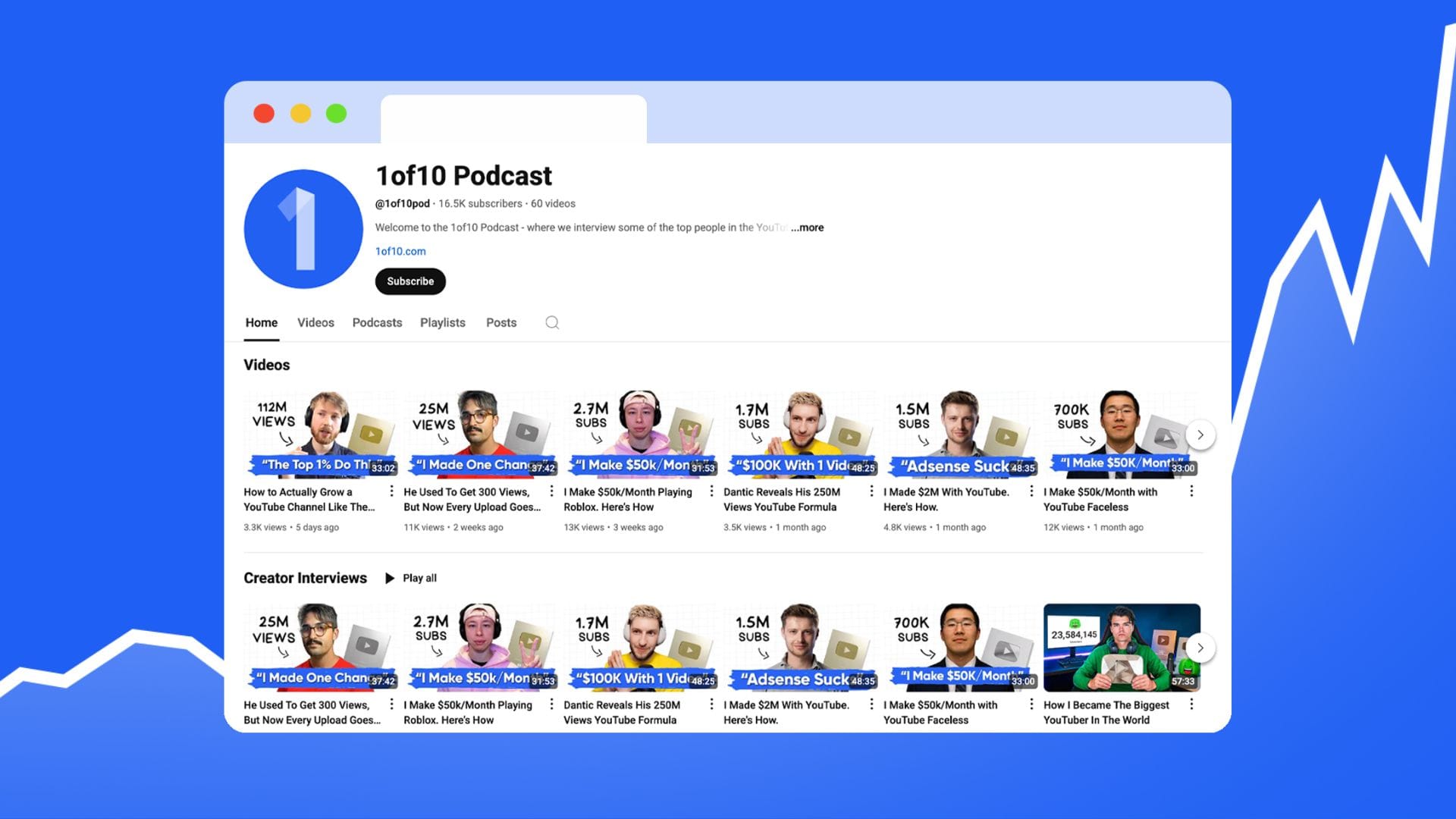Switch to the Podcasts tab
The width and height of the screenshot is (1456, 819).
(377, 322)
